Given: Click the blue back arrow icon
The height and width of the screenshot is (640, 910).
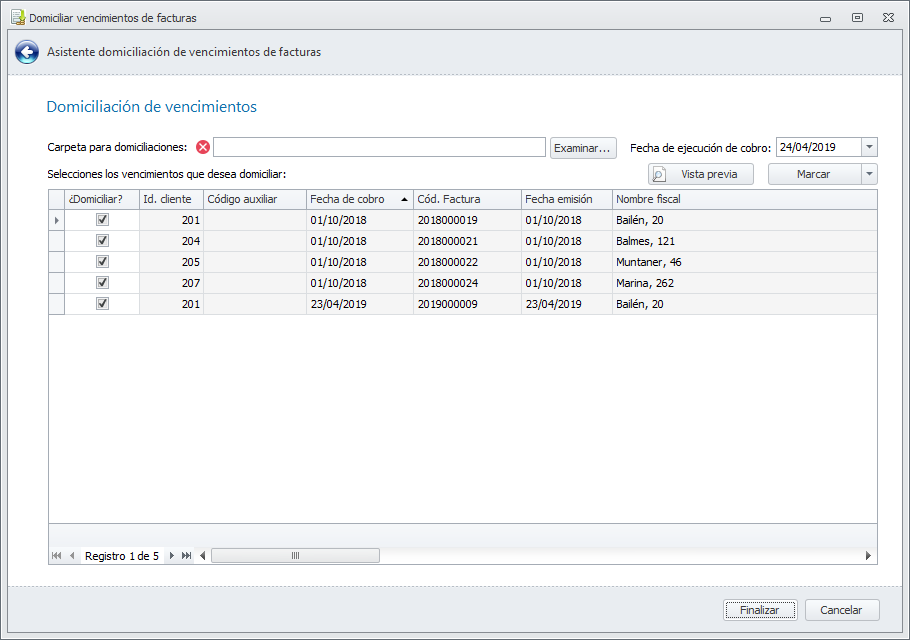Looking at the screenshot, I should (x=27, y=52).
